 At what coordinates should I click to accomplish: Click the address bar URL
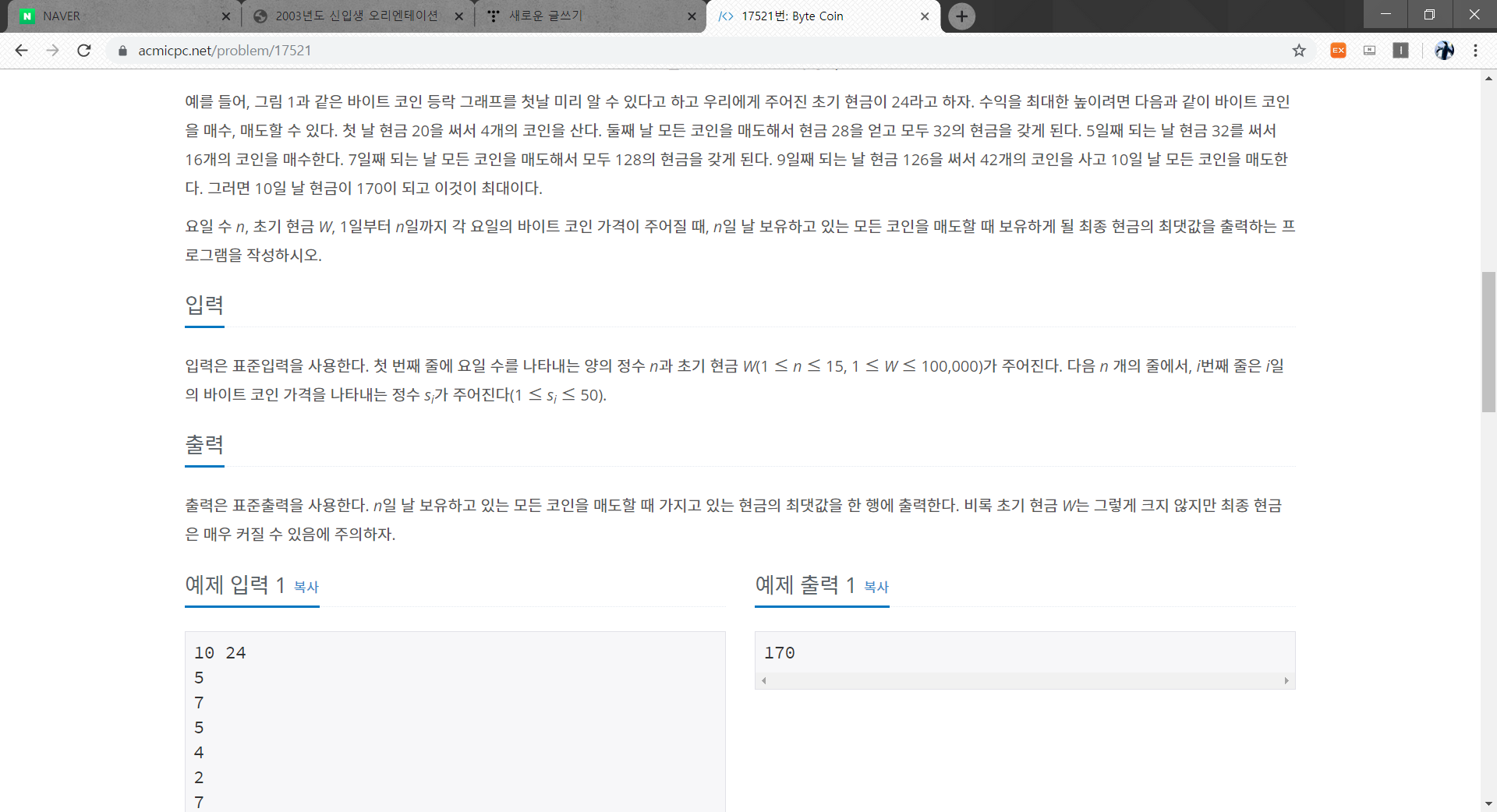tap(225, 51)
